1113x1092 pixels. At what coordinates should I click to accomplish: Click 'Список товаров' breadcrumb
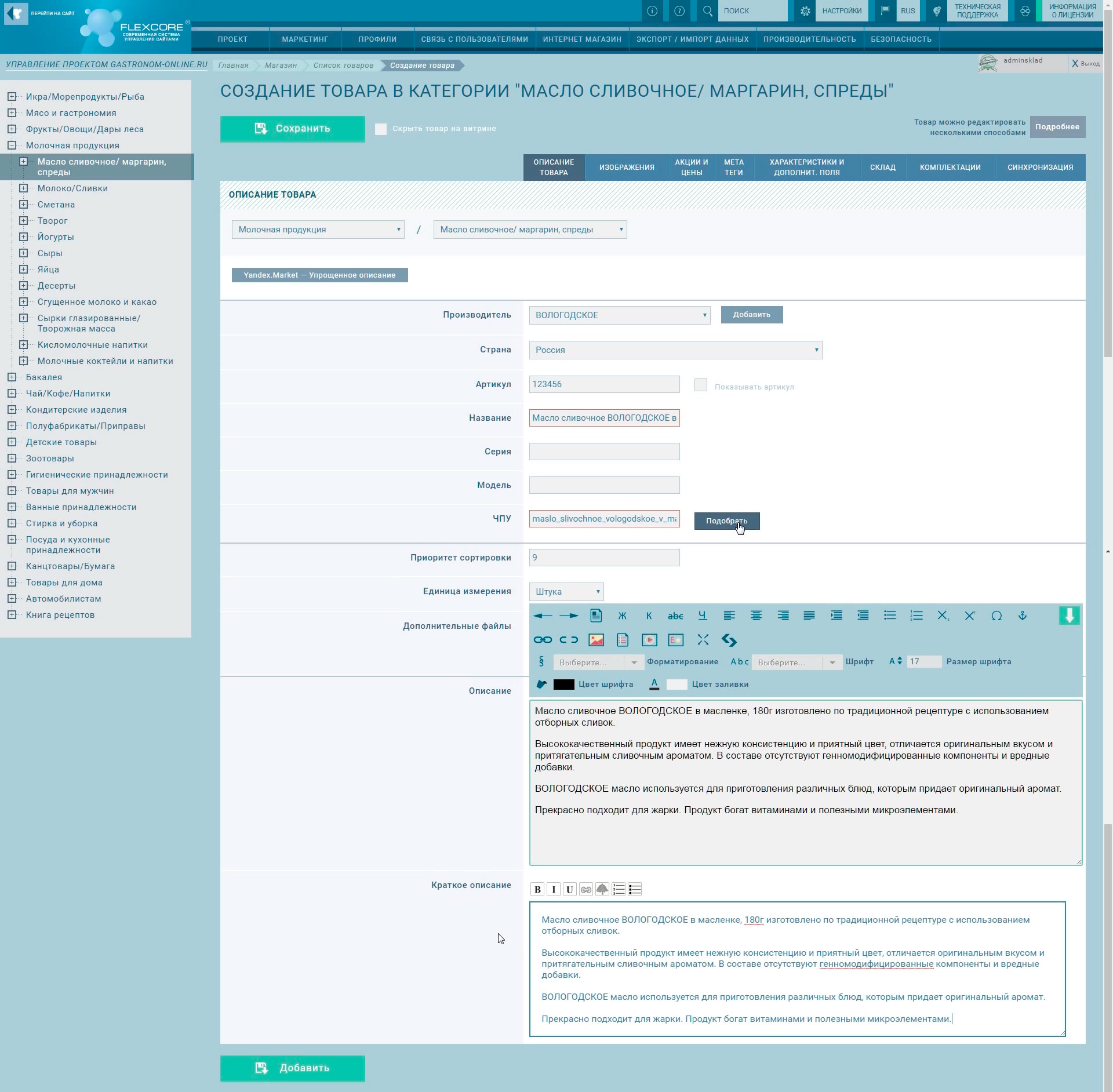coord(343,65)
